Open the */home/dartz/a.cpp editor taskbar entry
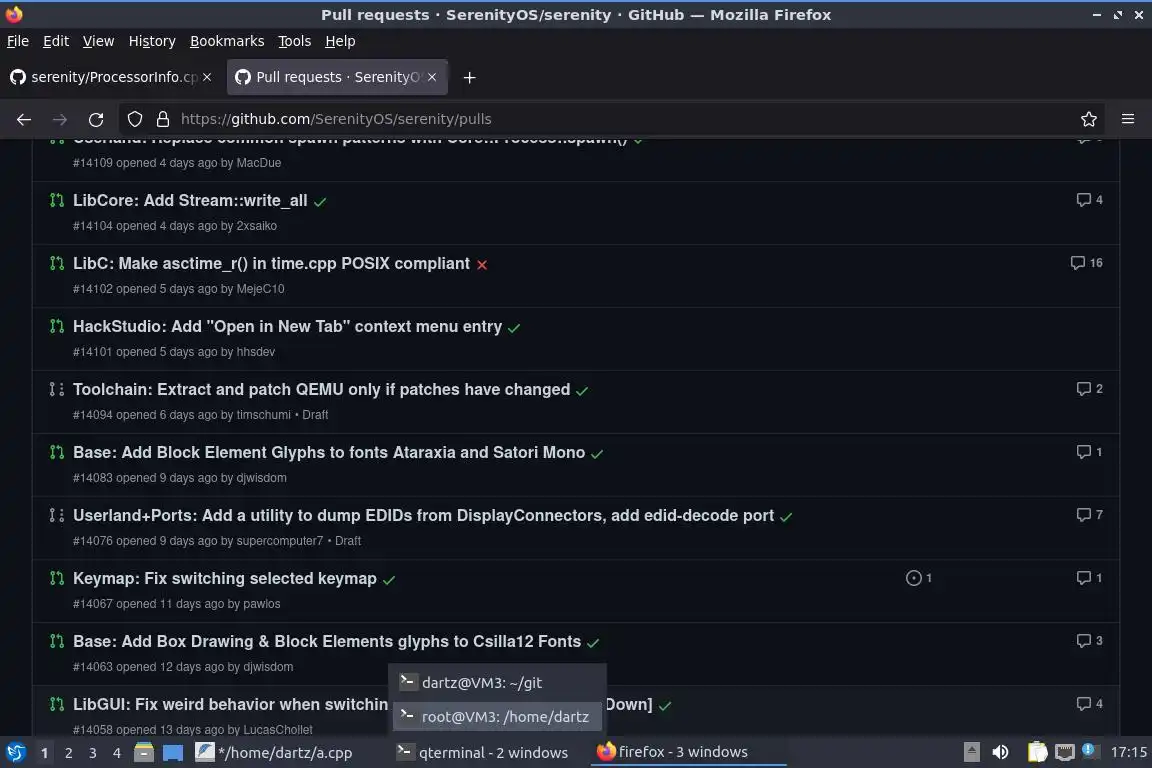The width and height of the screenshot is (1152, 768). (x=274, y=753)
